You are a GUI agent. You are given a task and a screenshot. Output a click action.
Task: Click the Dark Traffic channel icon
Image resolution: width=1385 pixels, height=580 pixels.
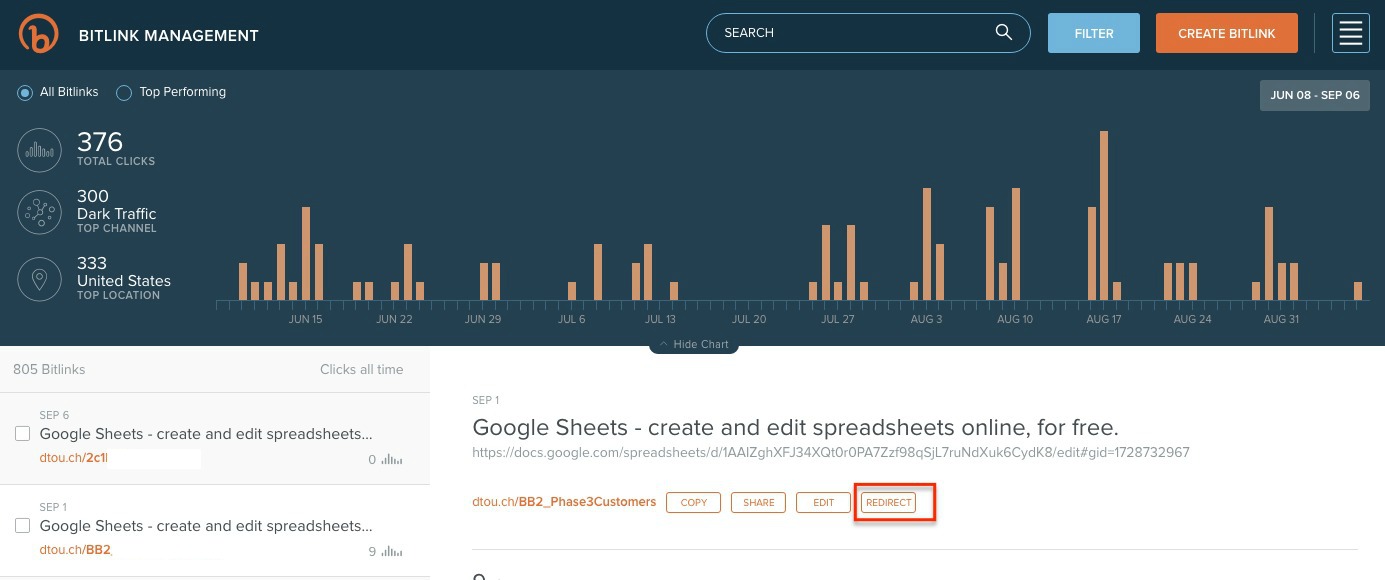40,213
